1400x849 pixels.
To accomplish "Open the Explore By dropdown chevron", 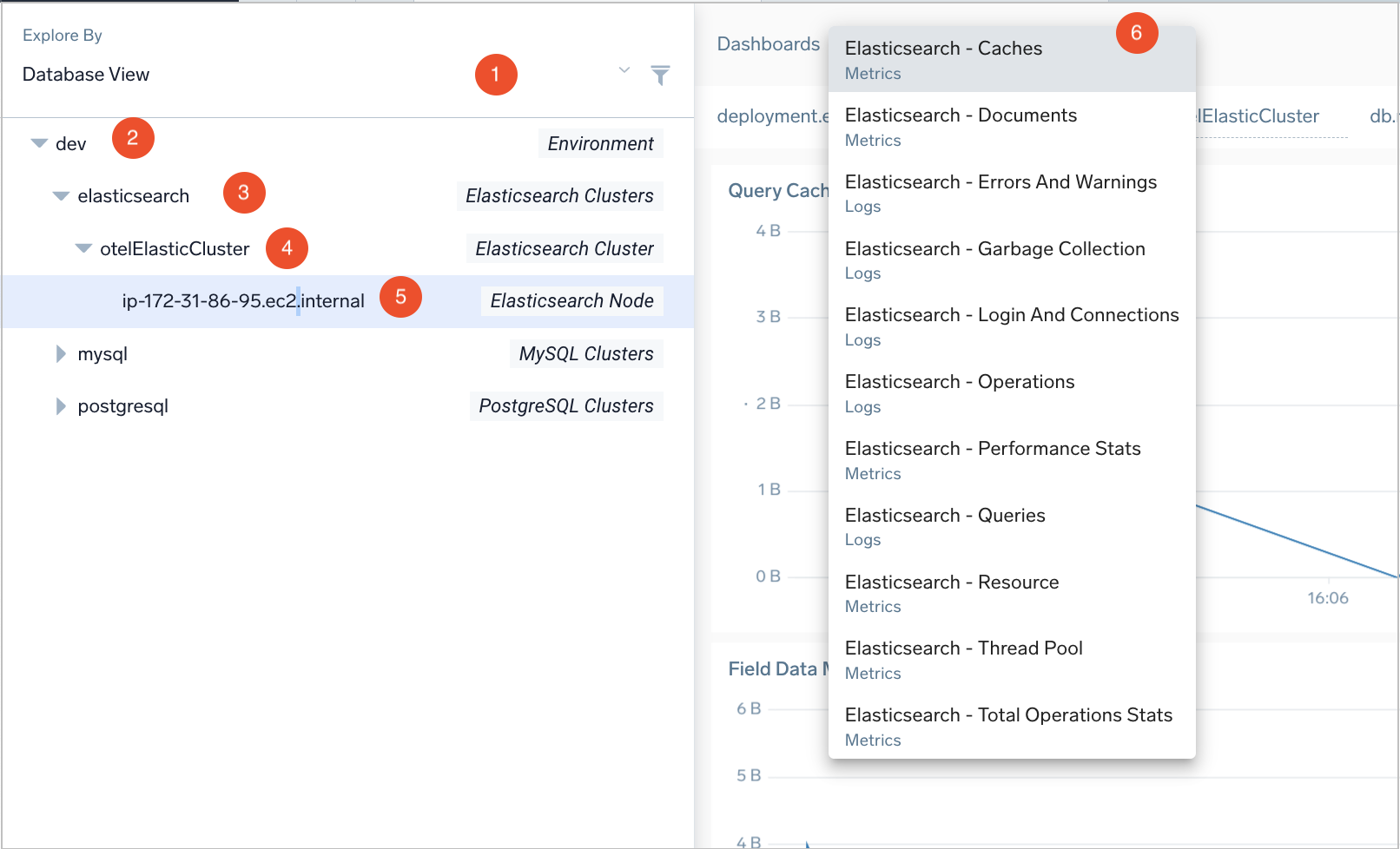I will [624, 70].
